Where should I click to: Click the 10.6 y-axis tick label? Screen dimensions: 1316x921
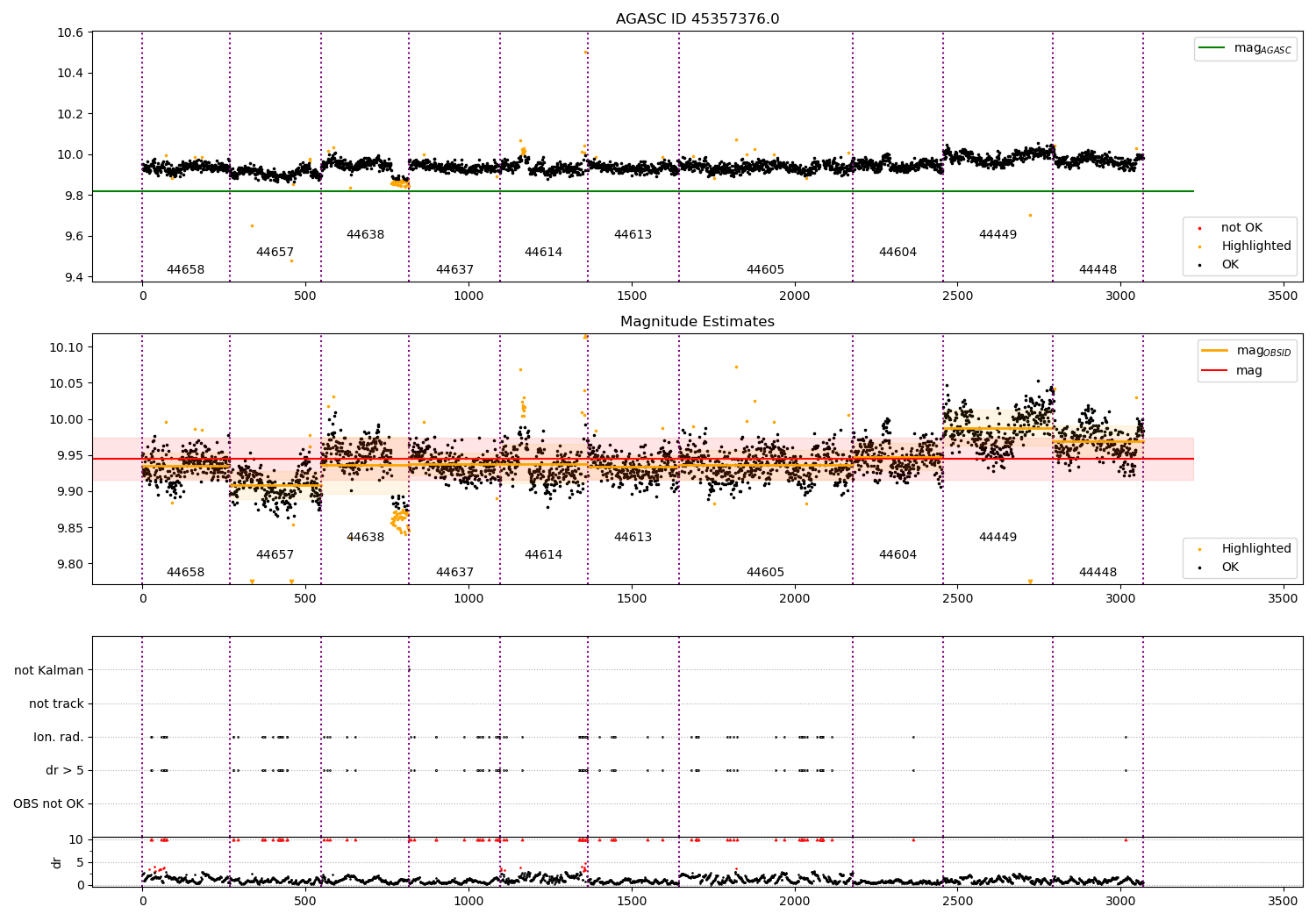[70, 32]
